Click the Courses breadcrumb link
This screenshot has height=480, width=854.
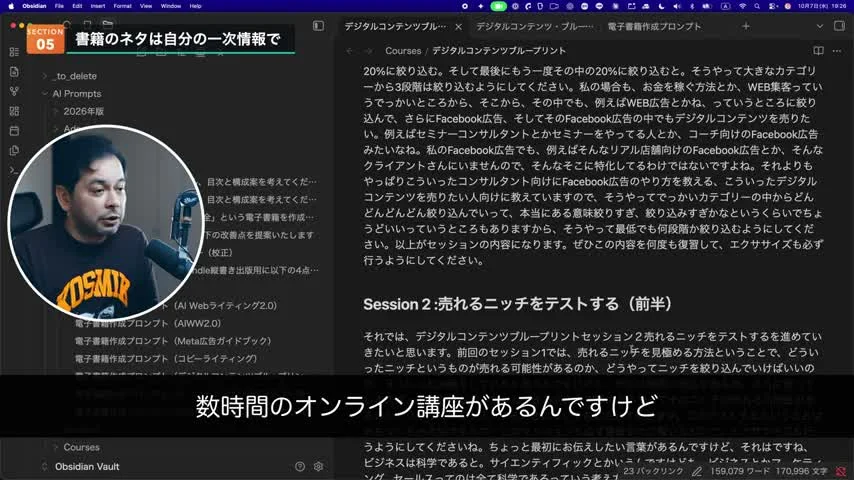pyautogui.click(x=403, y=51)
